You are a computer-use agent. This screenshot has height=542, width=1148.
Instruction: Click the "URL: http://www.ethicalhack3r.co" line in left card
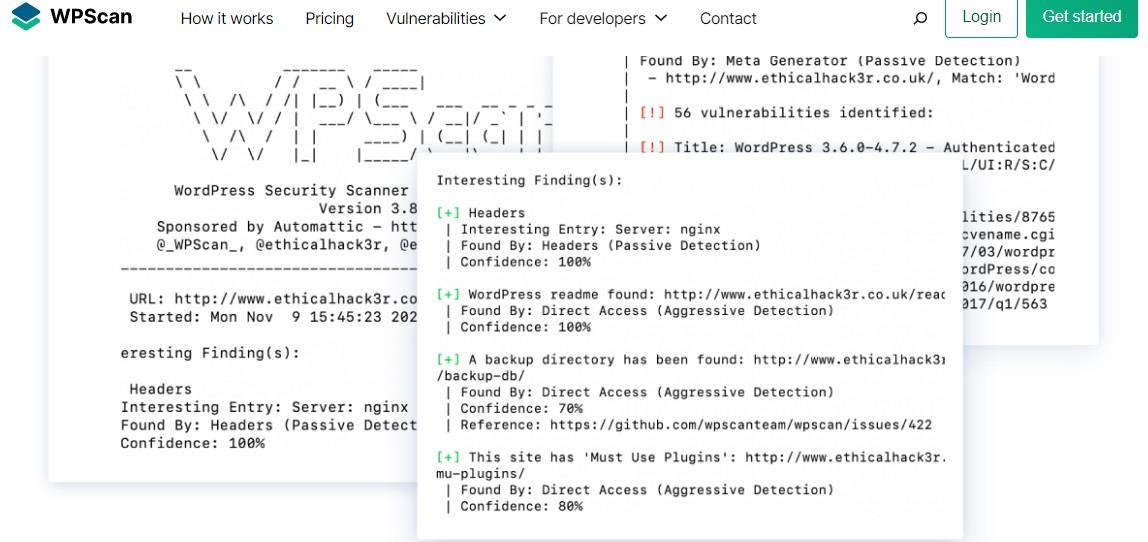coord(273,299)
